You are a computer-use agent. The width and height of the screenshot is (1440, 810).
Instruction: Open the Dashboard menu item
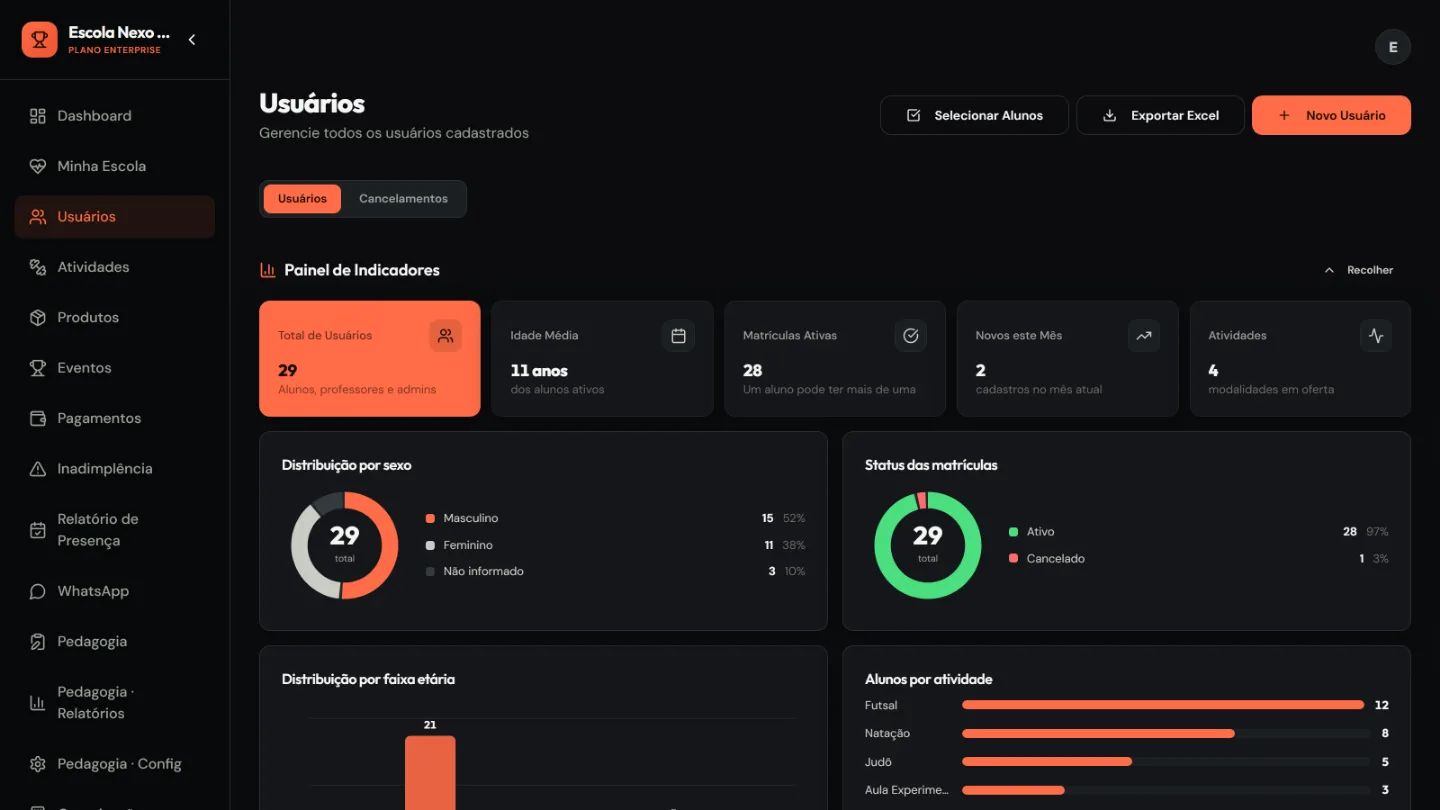[115, 116]
